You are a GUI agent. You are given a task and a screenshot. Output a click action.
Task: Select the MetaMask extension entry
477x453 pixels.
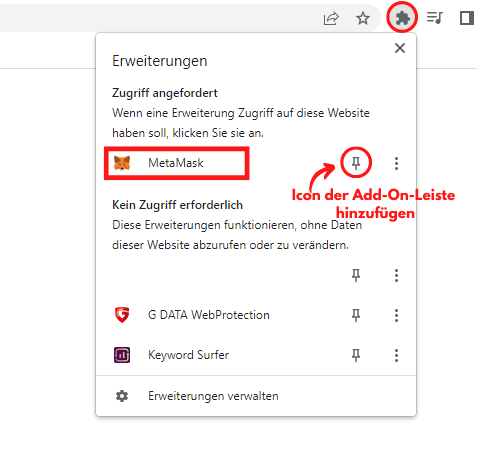[177, 163]
